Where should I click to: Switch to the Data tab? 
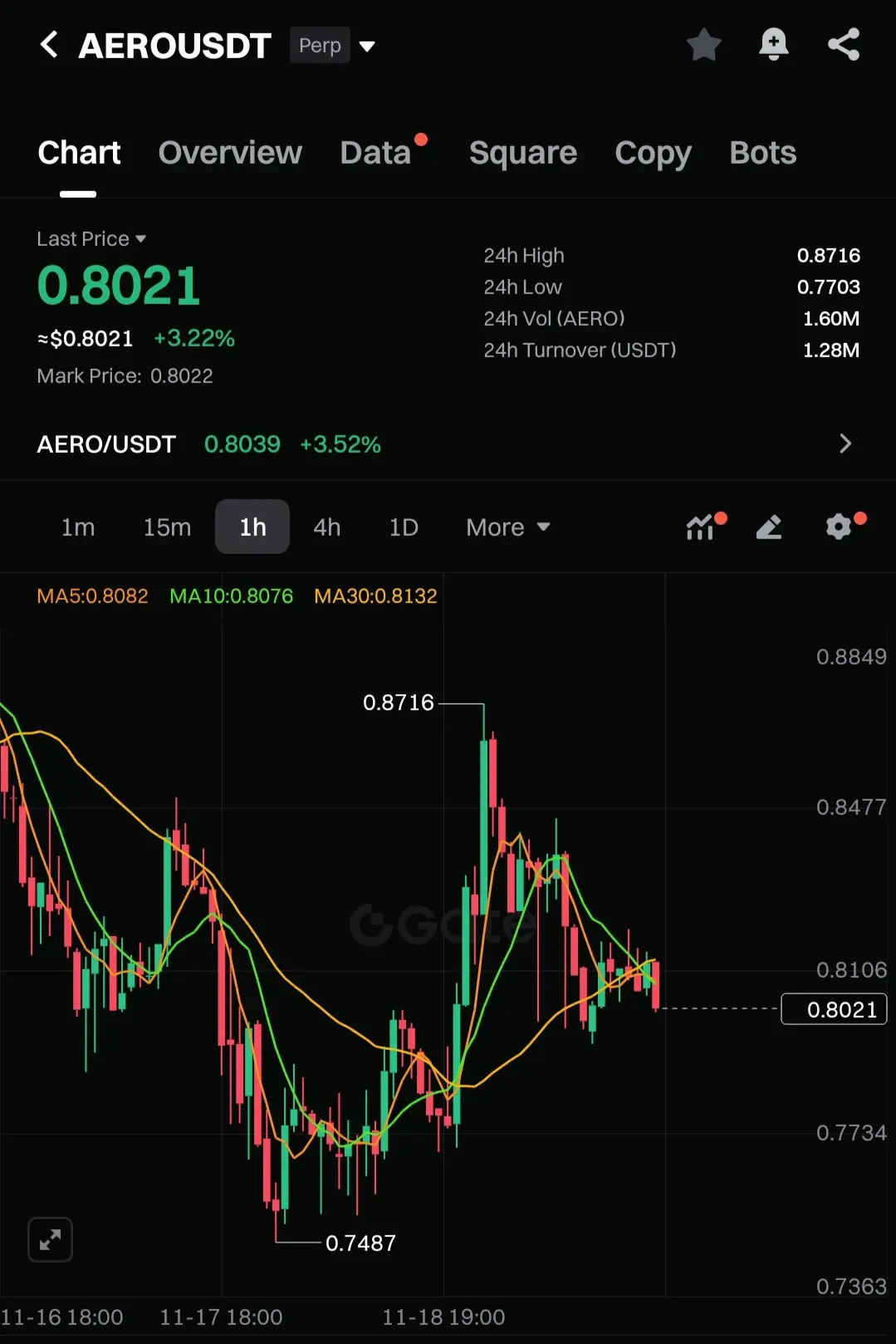click(x=375, y=153)
